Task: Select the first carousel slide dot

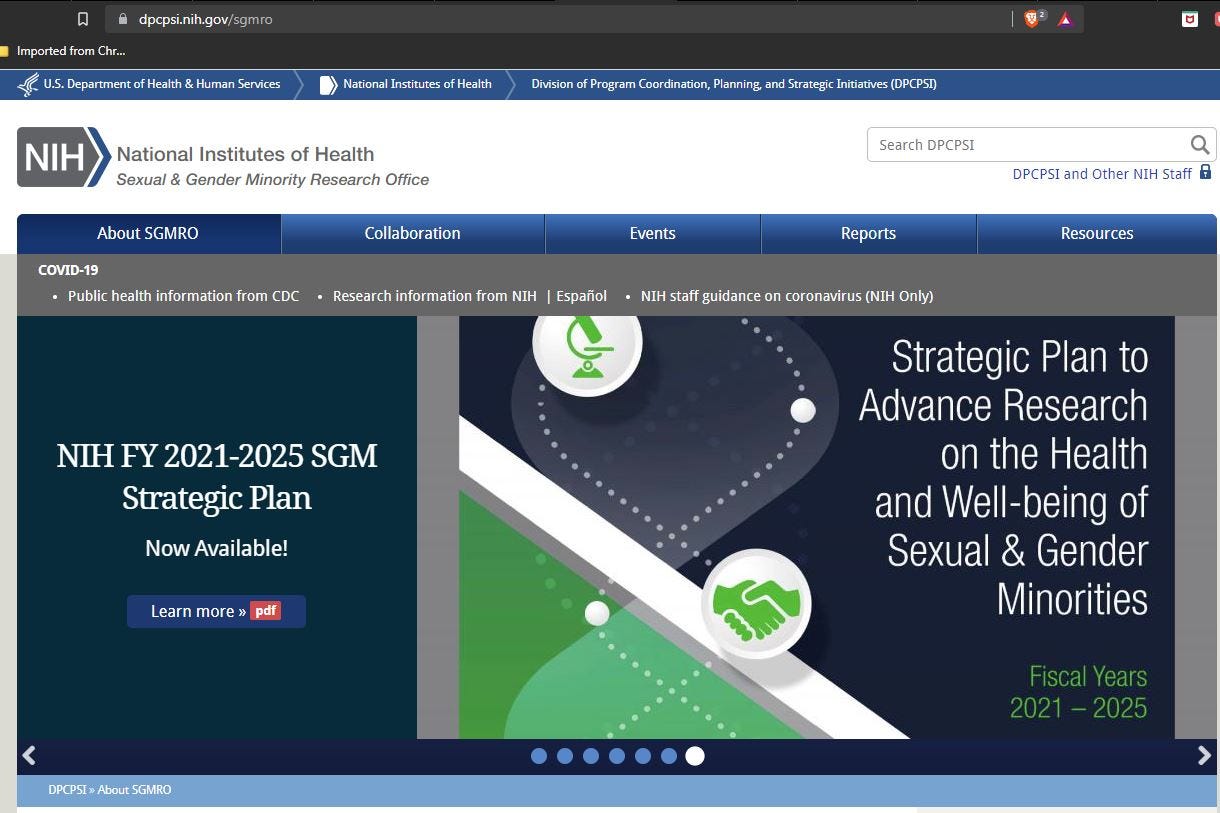Action: coord(539,756)
